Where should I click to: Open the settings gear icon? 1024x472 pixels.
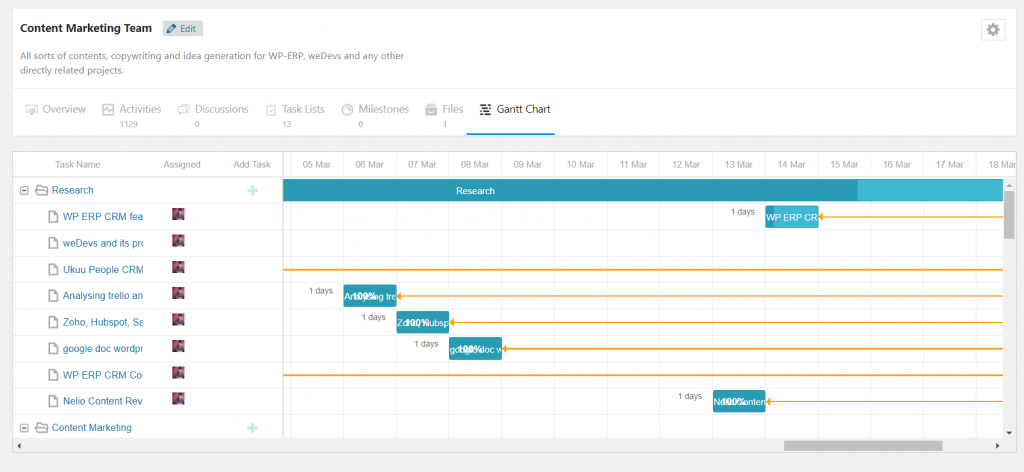pyautogui.click(x=993, y=30)
